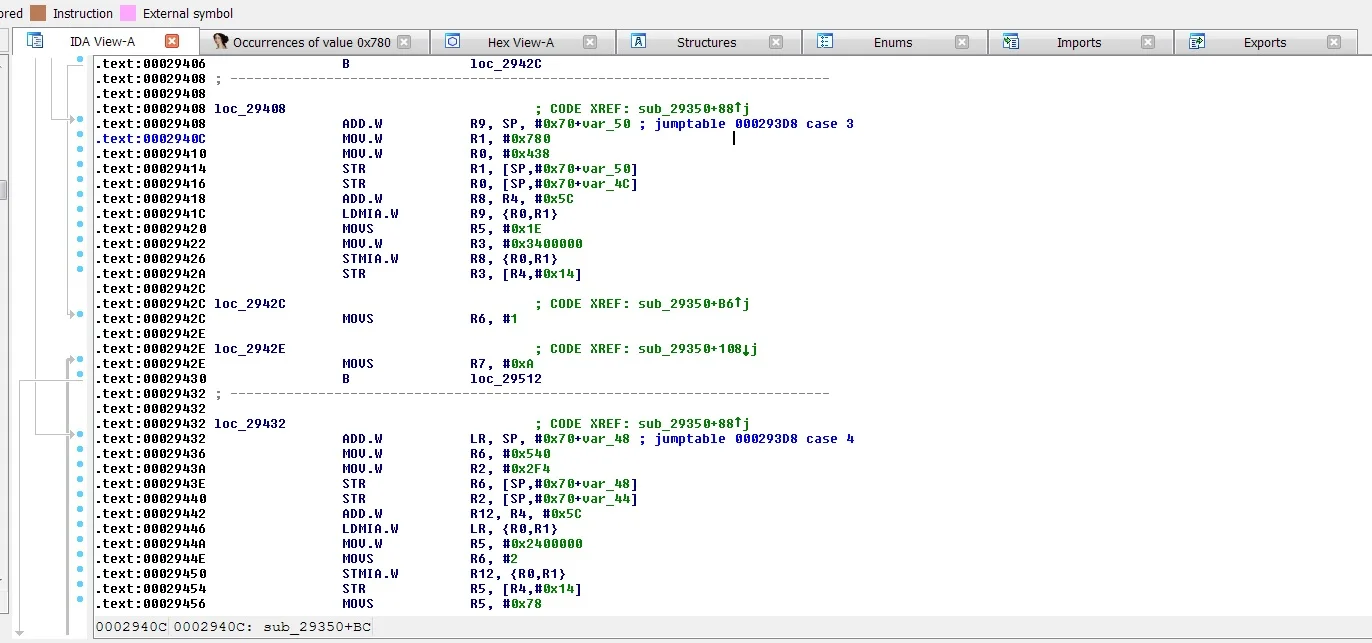
Task: Close the Hex View-A tab
Action: coord(590,42)
